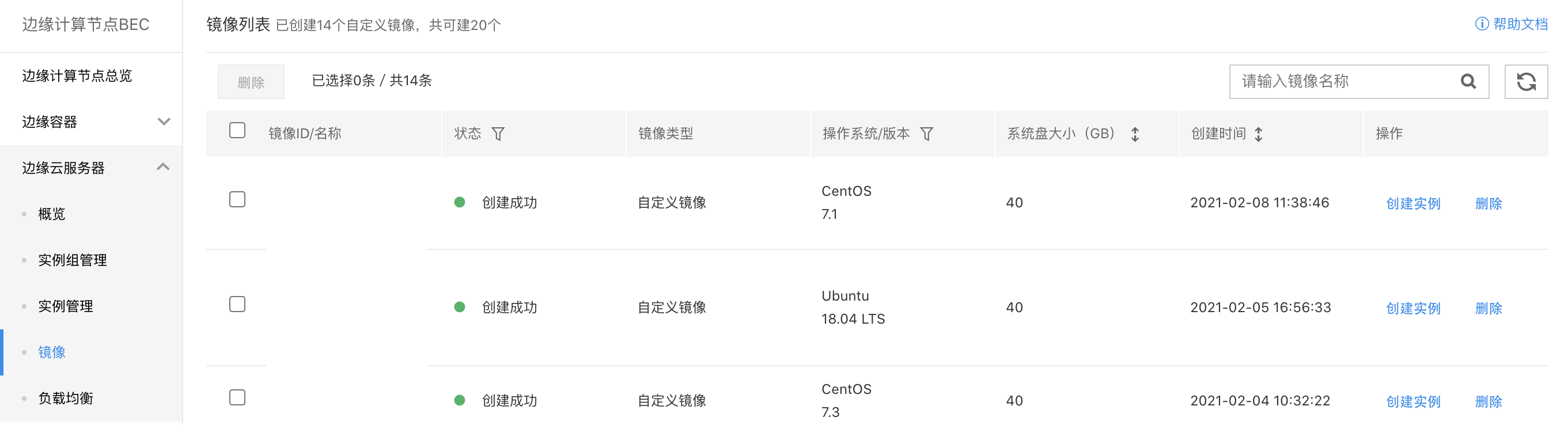
Task: Select all images with header checkbox
Action: (237, 130)
